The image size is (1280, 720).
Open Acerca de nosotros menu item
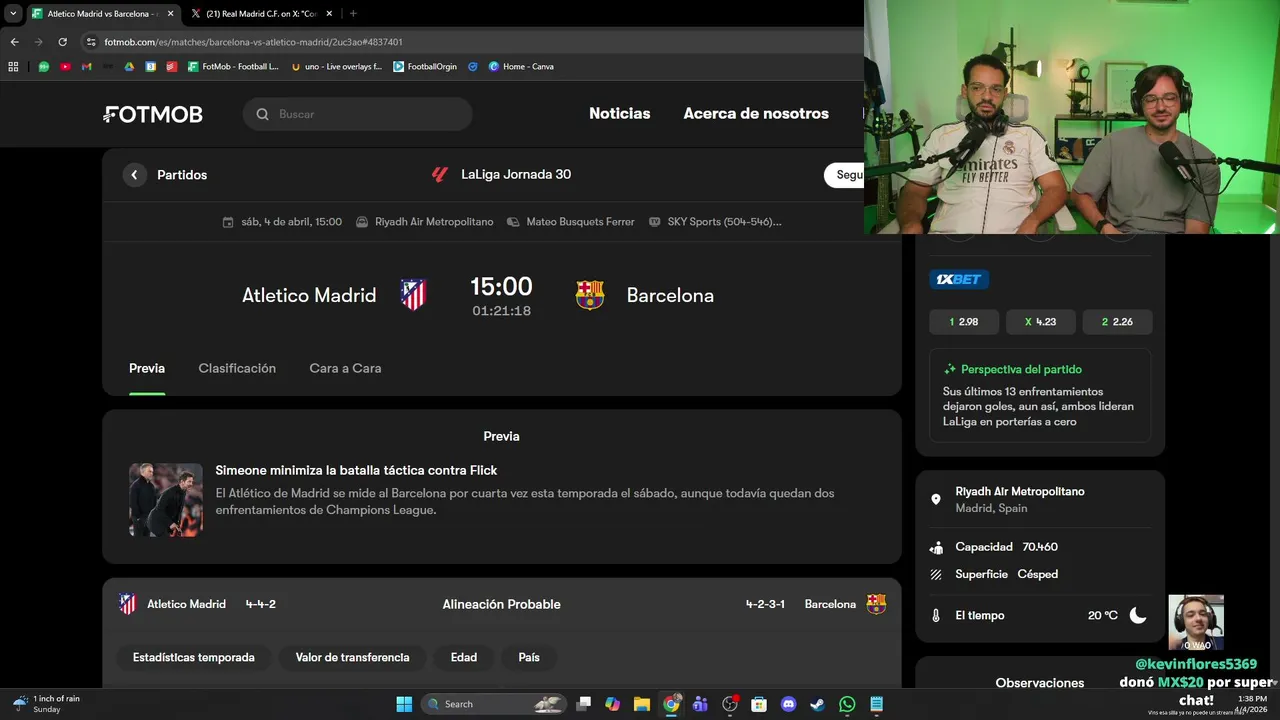tap(756, 114)
